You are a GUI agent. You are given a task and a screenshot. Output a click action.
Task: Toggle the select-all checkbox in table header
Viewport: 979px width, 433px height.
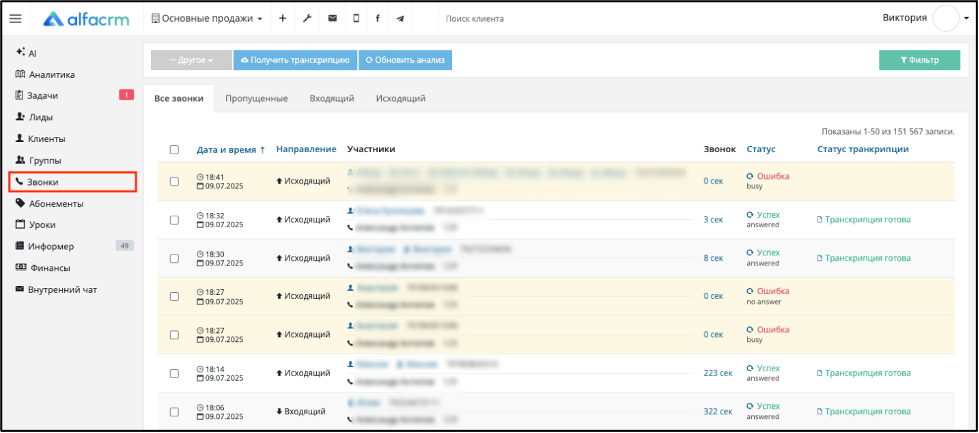174,150
